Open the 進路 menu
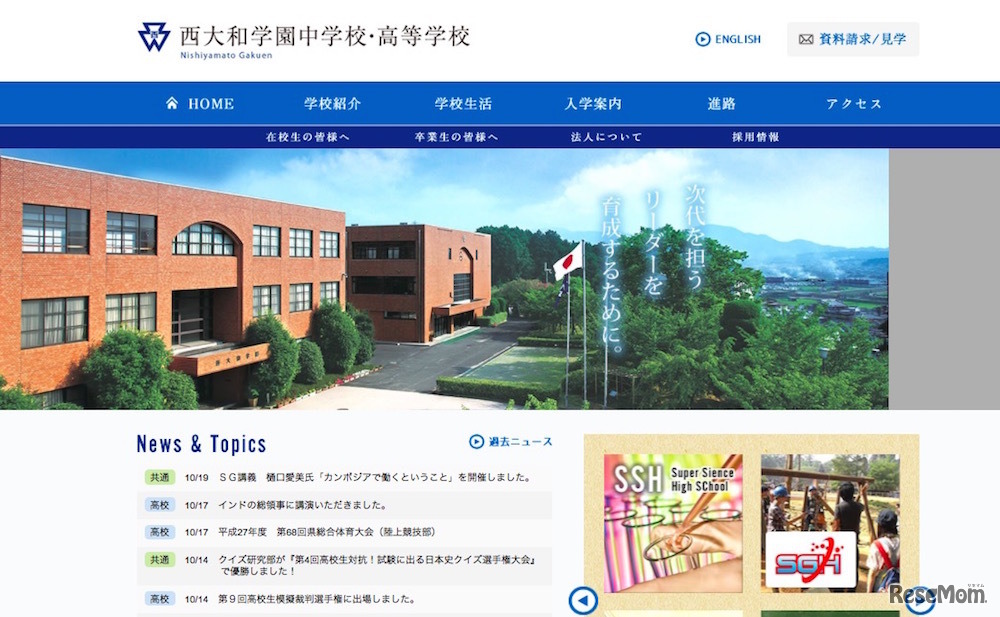The image size is (1000, 617). coord(722,103)
